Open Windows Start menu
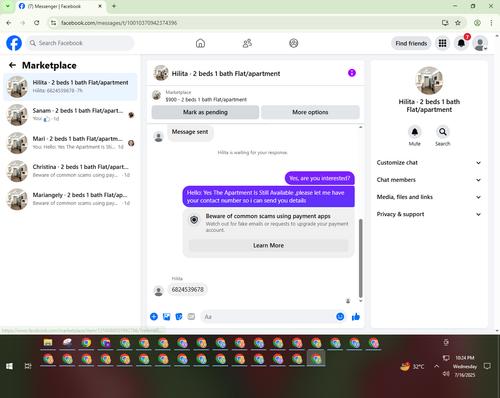The width and height of the screenshot is (500, 398). coord(9,366)
